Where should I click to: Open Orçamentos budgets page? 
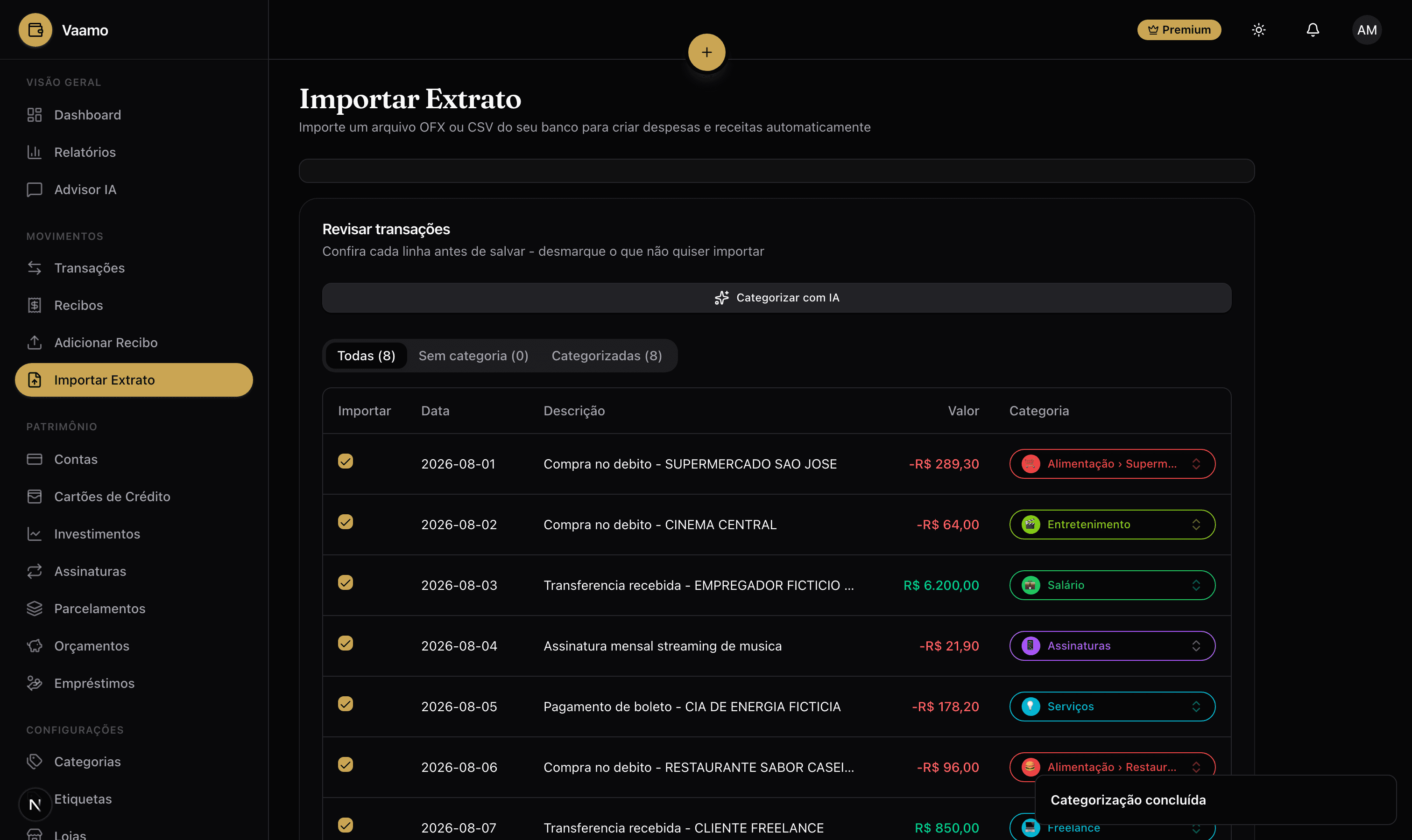click(x=134, y=646)
